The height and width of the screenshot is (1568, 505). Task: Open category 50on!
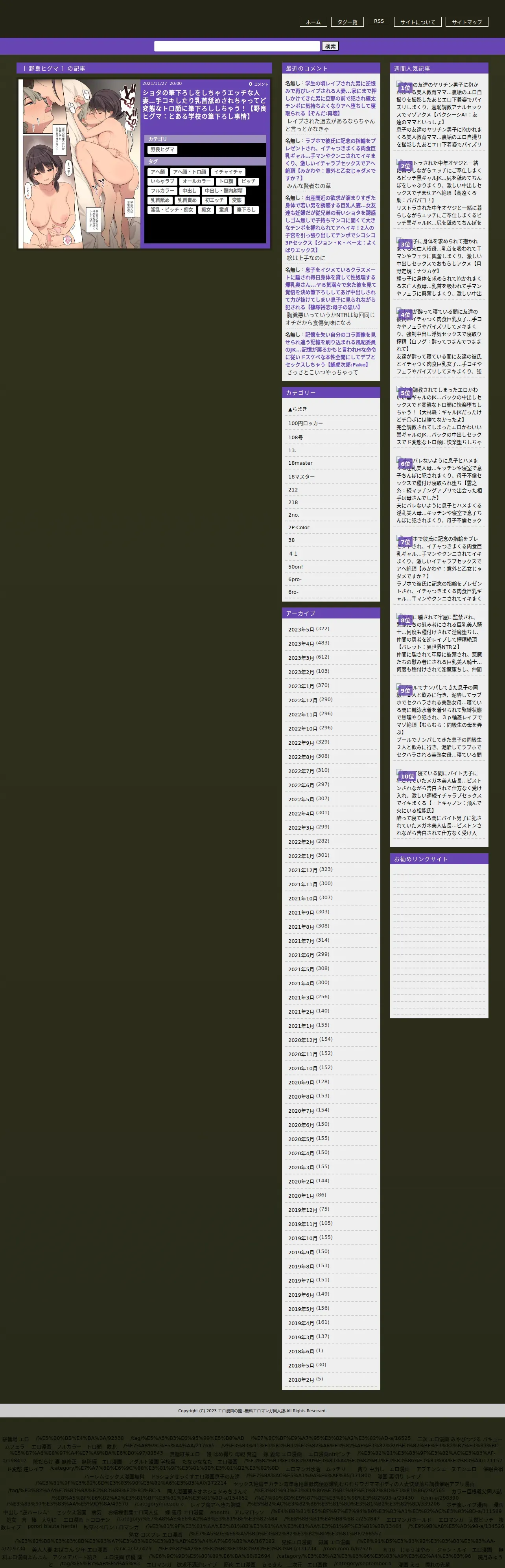coord(295,567)
